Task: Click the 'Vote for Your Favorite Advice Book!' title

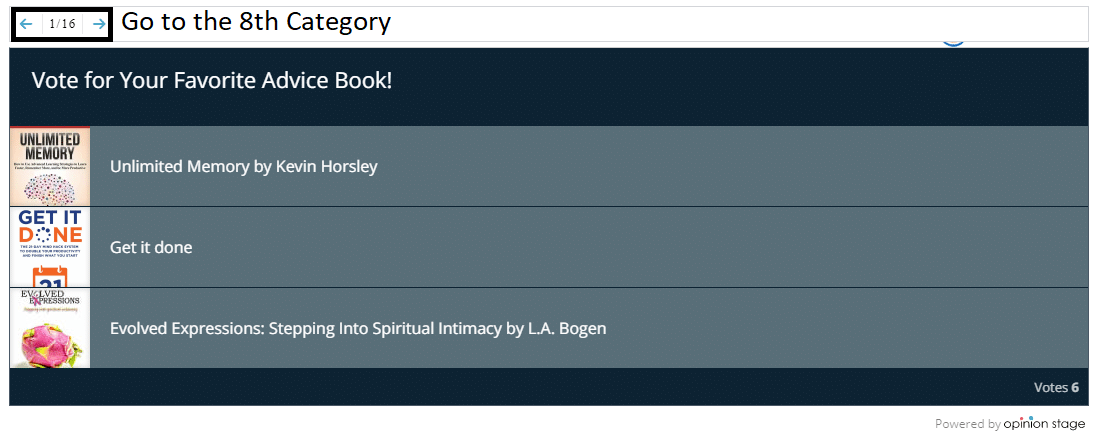Action: click(x=212, y=81)
